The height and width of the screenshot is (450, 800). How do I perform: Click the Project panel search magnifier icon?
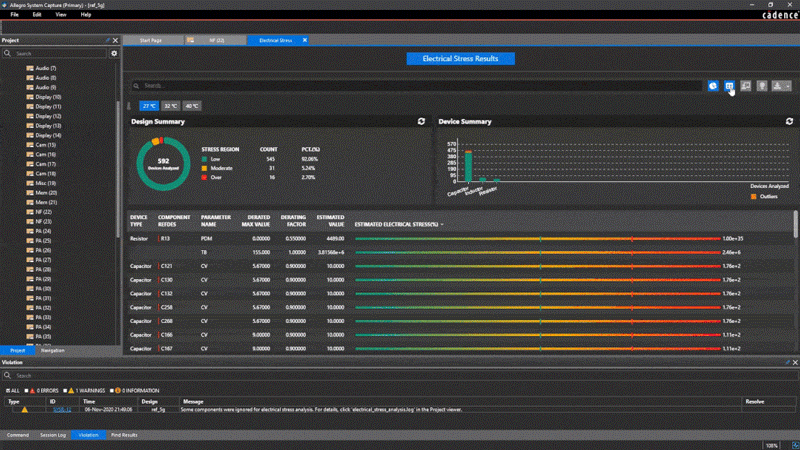[x=7, y=53]
